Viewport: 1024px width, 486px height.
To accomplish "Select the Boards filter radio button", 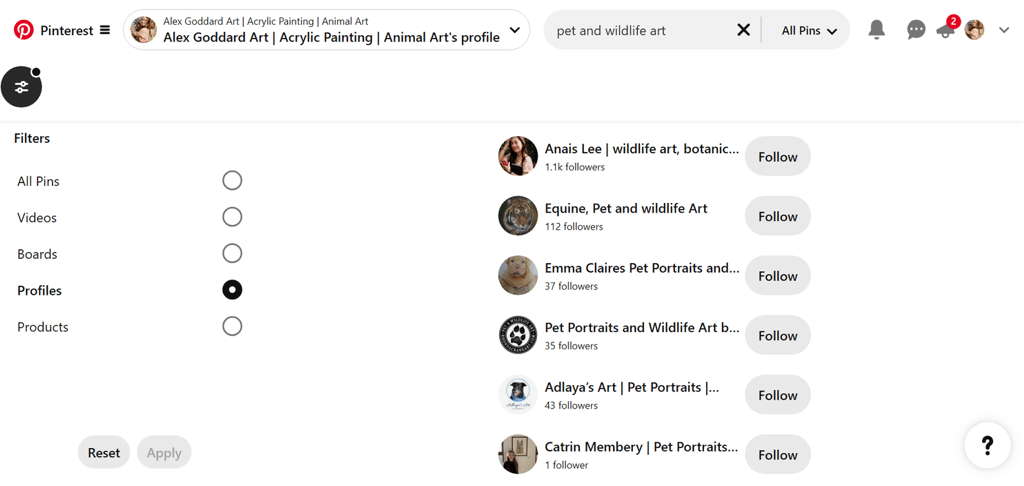I will [232, 254].
